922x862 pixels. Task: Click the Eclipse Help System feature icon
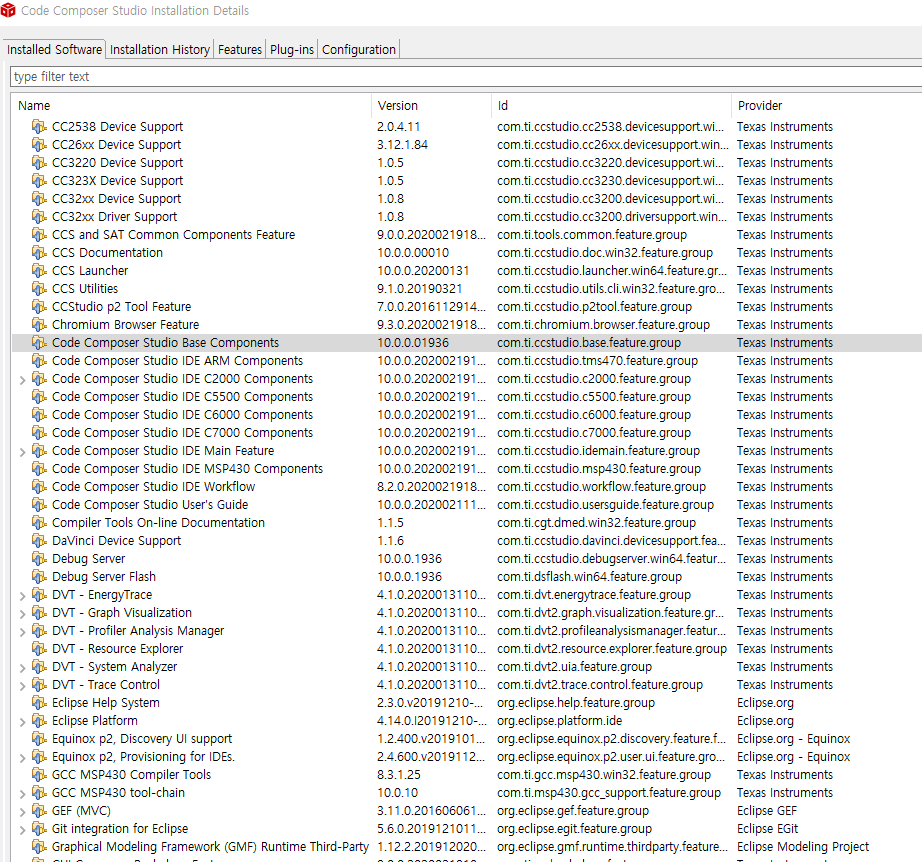pos(39,703)
